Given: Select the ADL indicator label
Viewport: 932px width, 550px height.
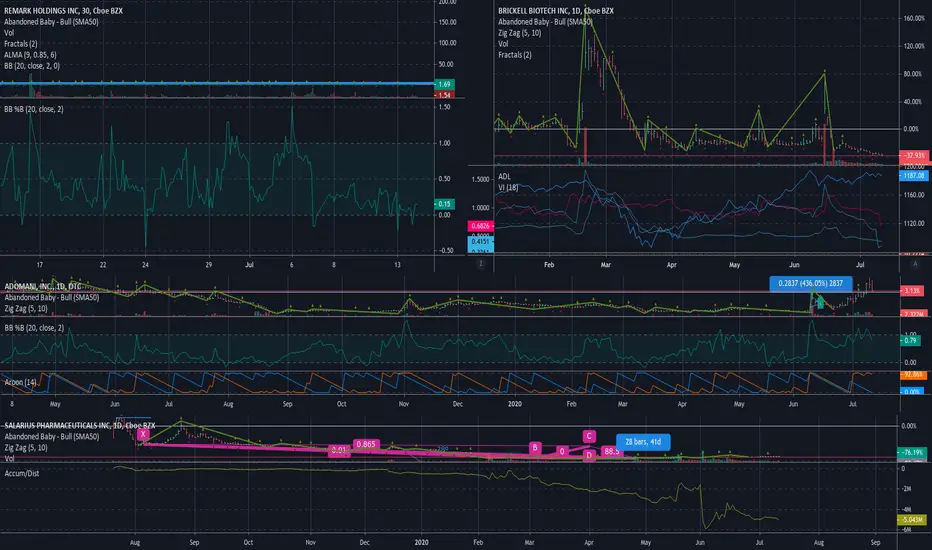Looking at the screenshot, I should click(x=504, y=177).
